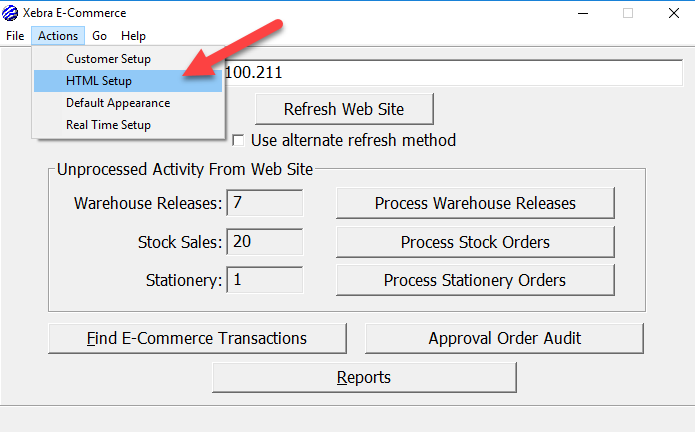
Task: Select Customer Setup from Actions menu
Action: point(128,59)
